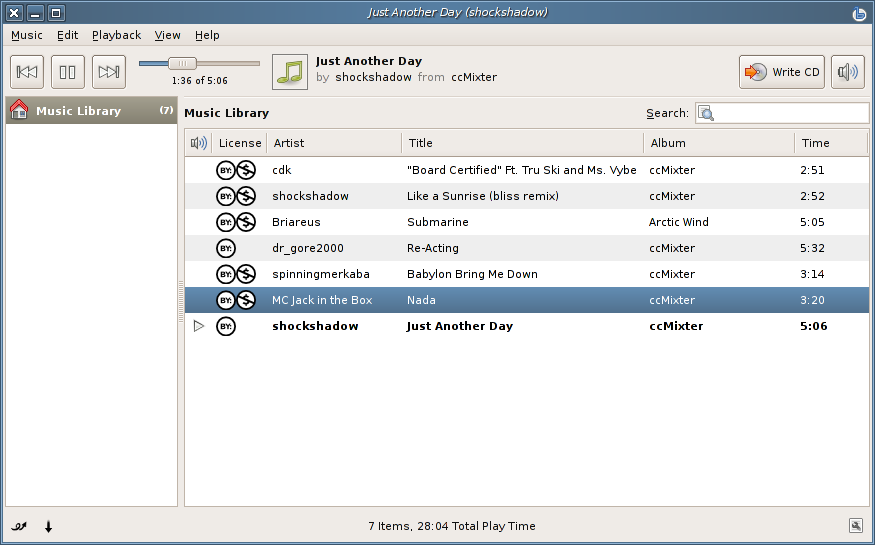The image size is (875, 545).
Task: Select the 'Nada' track title
Action: (x=421, y=300)
